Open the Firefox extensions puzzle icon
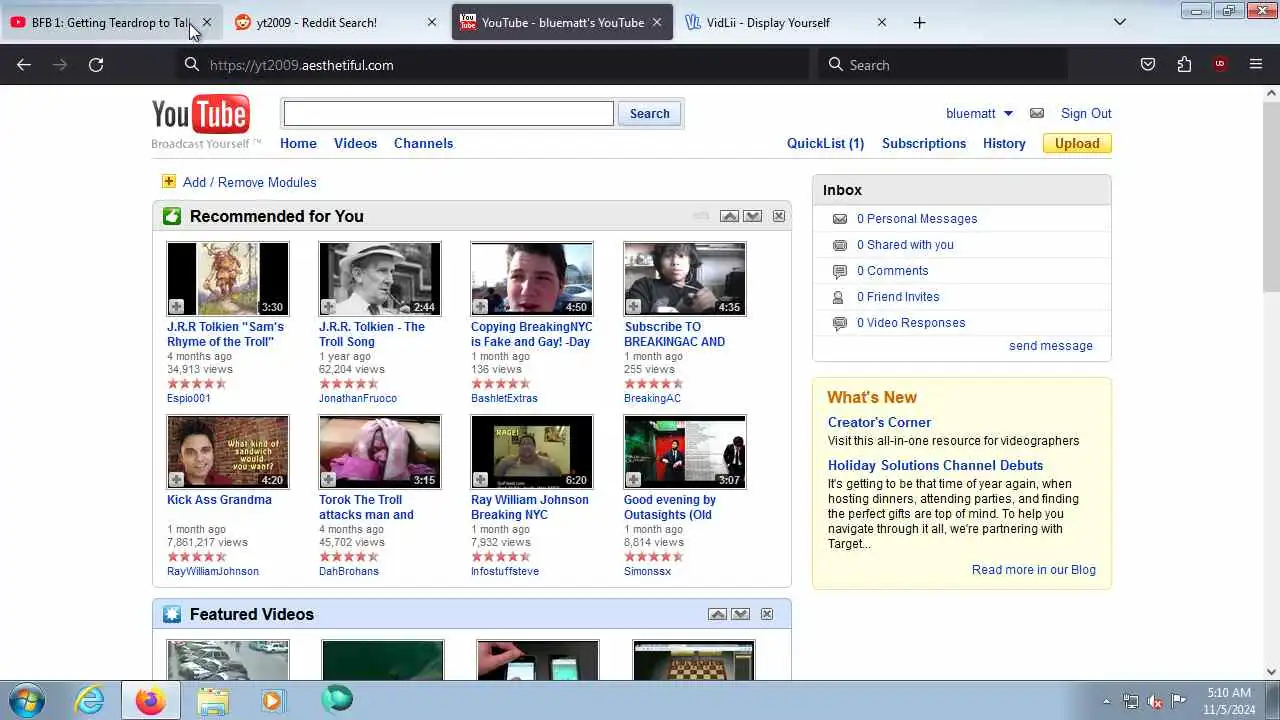 pyautogui.click(x=1184, y=64)
